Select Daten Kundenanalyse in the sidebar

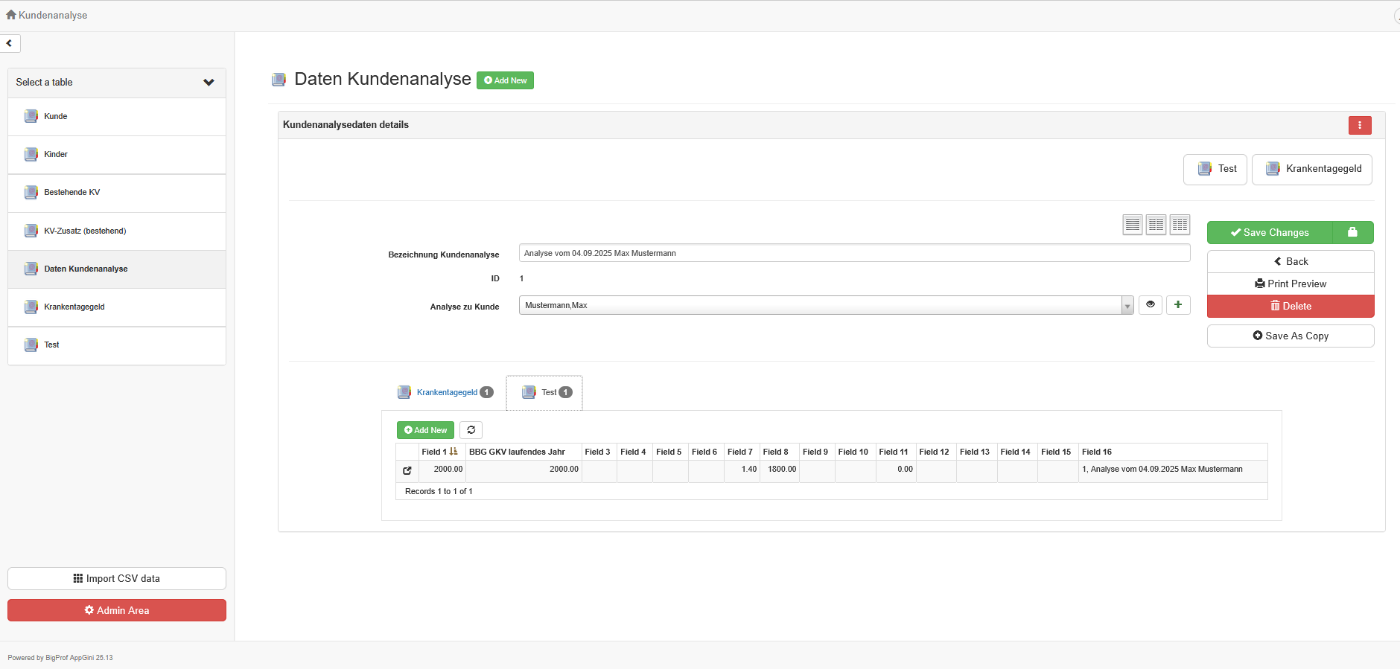(x=117, y=269)
